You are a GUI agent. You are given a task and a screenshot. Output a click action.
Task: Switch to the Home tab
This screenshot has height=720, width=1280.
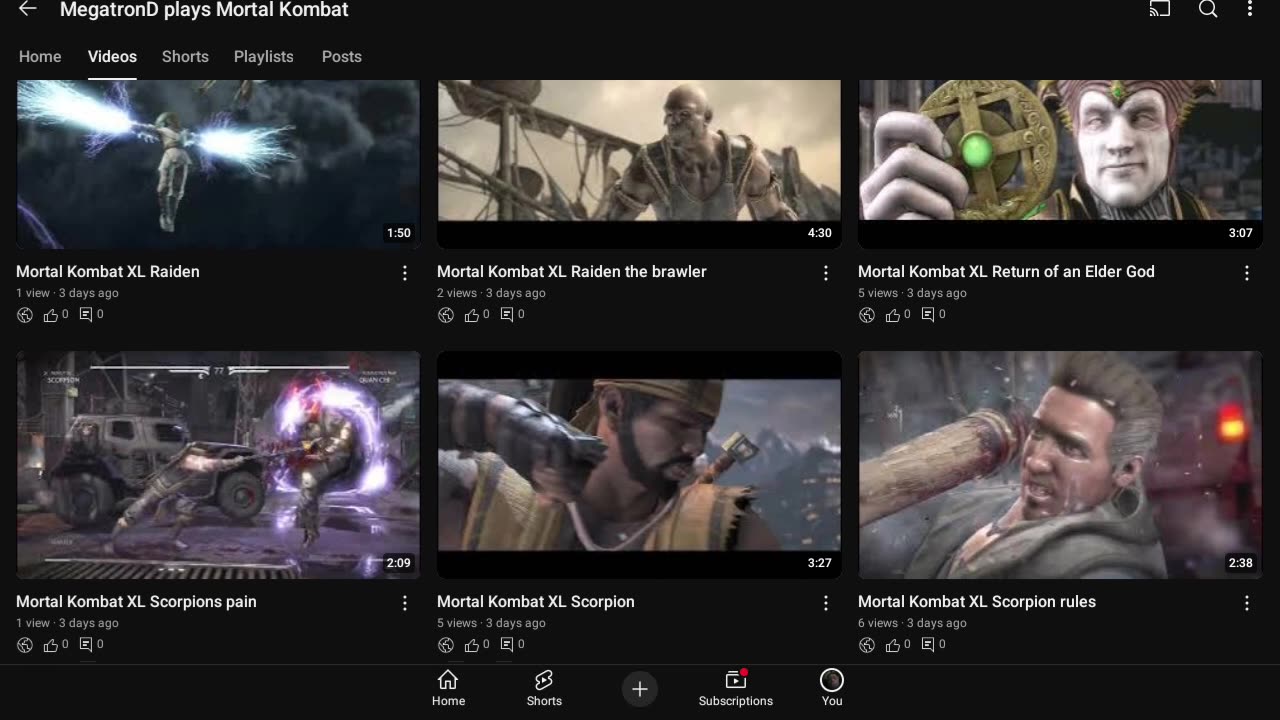point(40,57)
